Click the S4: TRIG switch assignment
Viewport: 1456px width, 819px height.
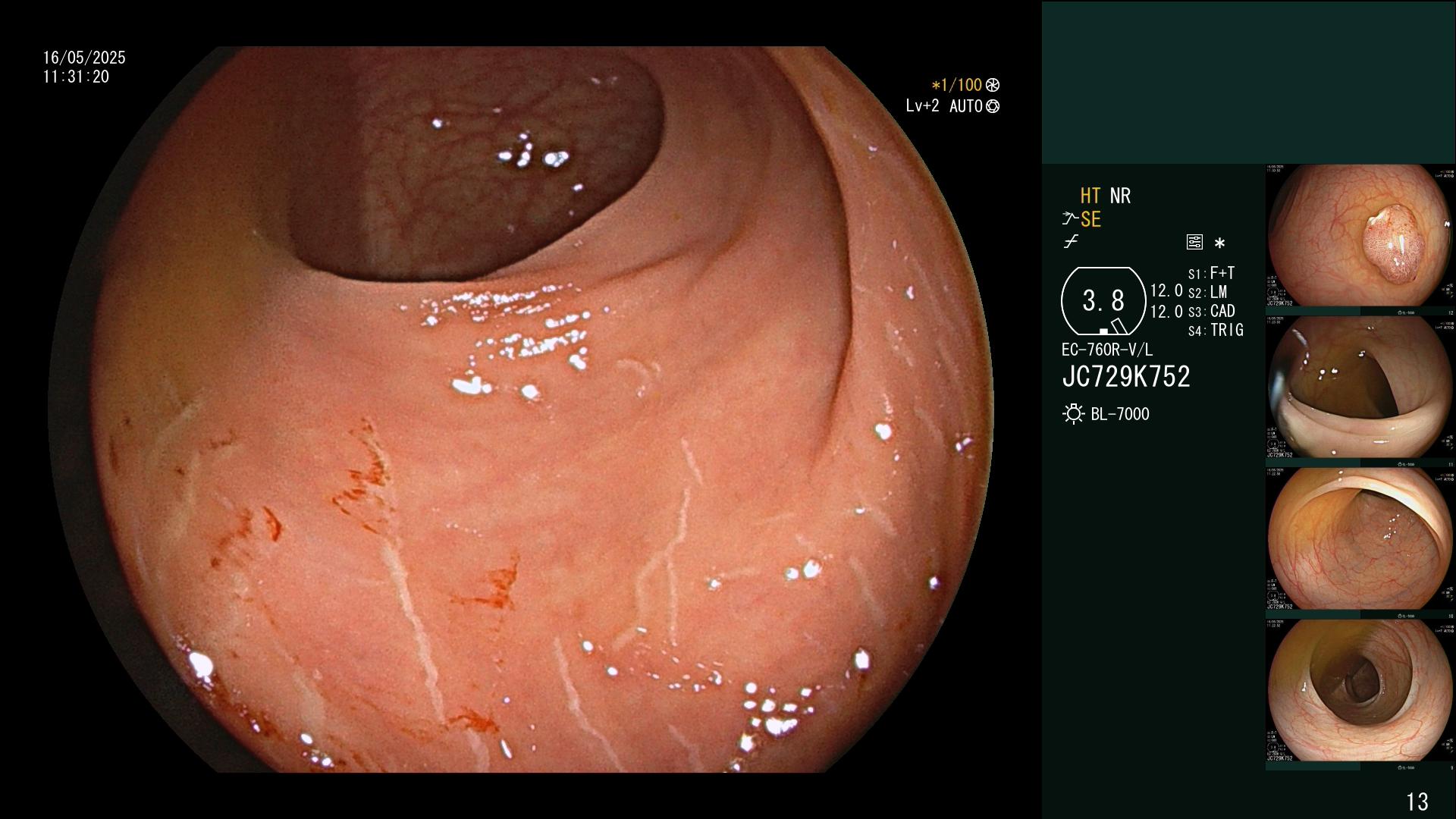pos(1216,330)
